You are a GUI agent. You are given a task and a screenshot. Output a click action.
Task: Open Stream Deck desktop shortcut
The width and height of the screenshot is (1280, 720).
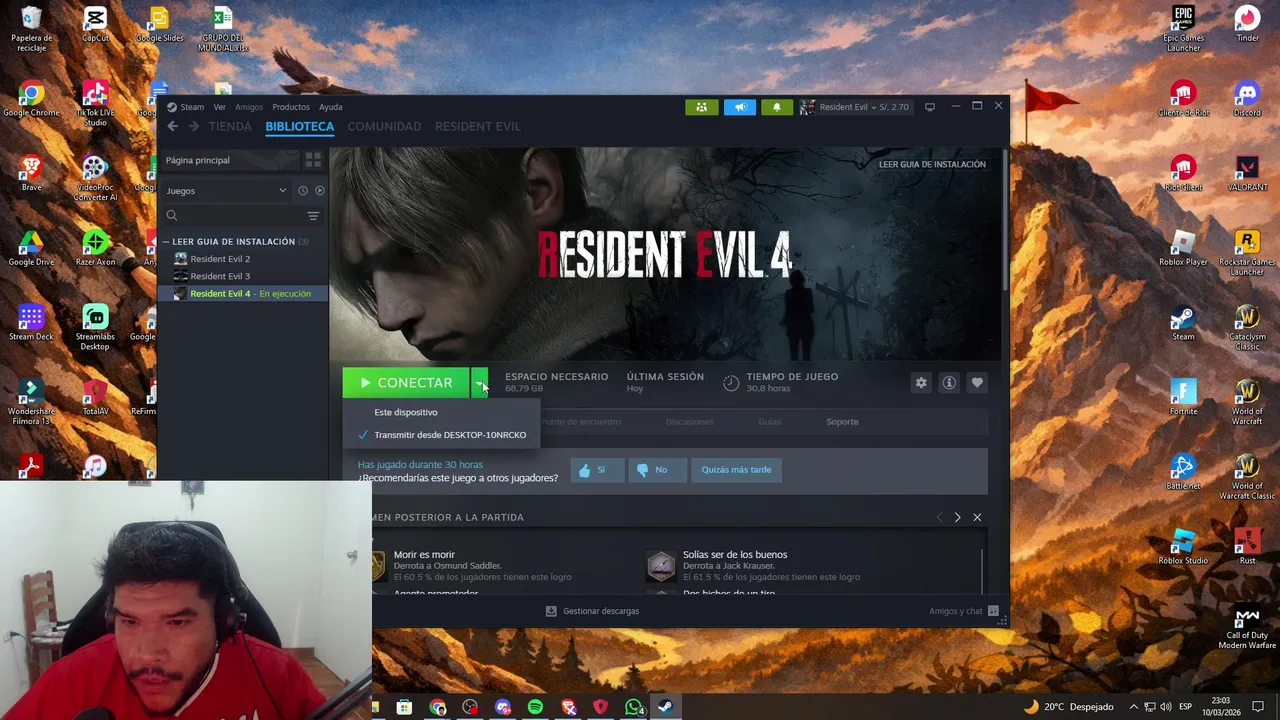coord(31,323)
